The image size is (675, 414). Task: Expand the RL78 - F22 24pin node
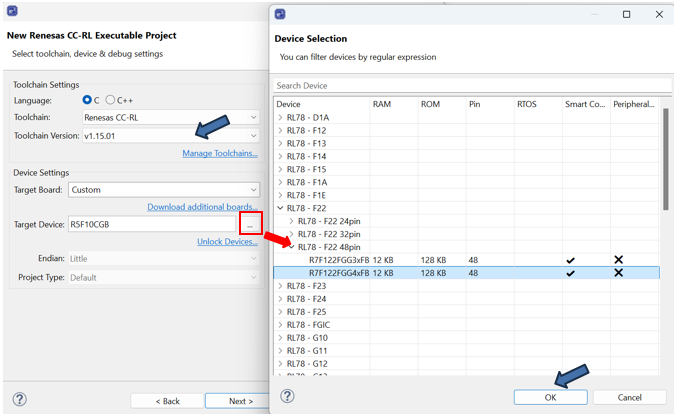292,221
